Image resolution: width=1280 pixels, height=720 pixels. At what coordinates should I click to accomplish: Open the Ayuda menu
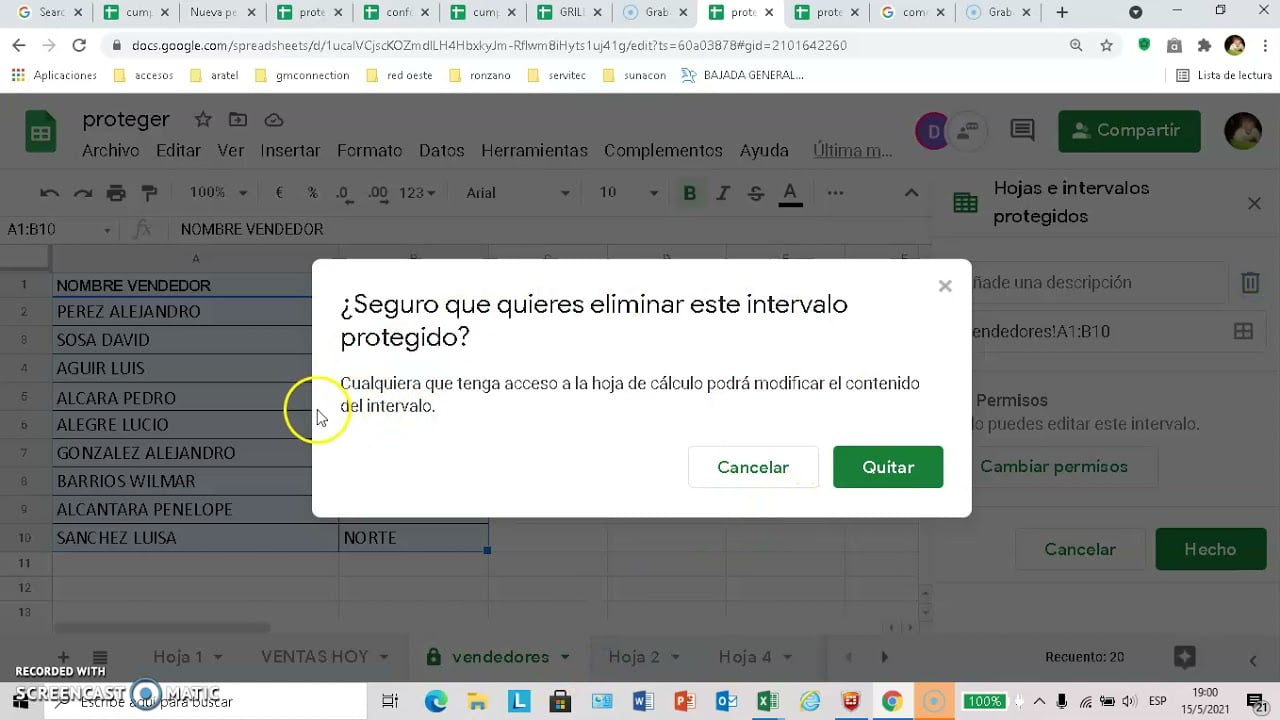tap(764, 150)
